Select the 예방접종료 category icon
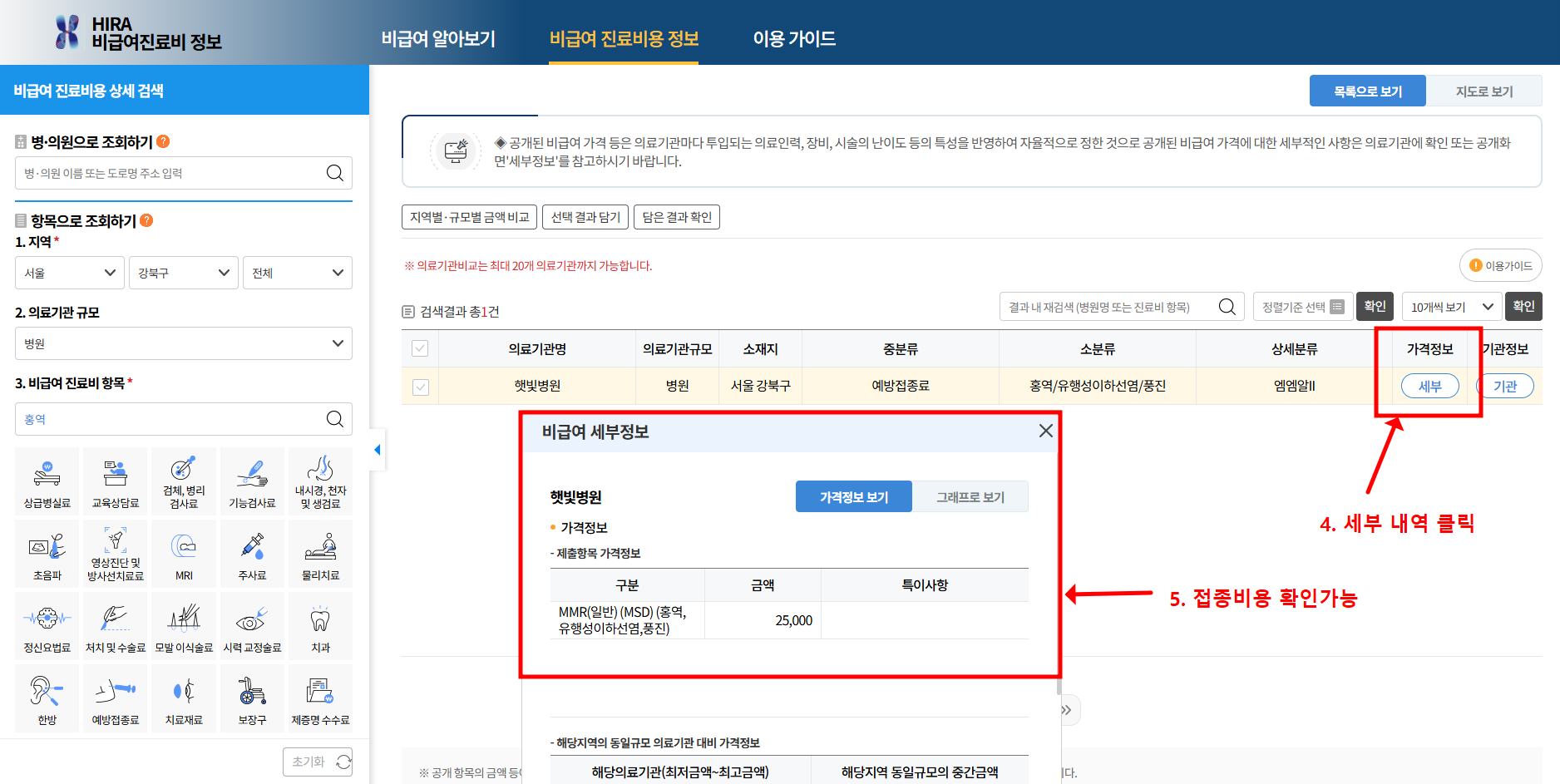 (x=115, y=698)
